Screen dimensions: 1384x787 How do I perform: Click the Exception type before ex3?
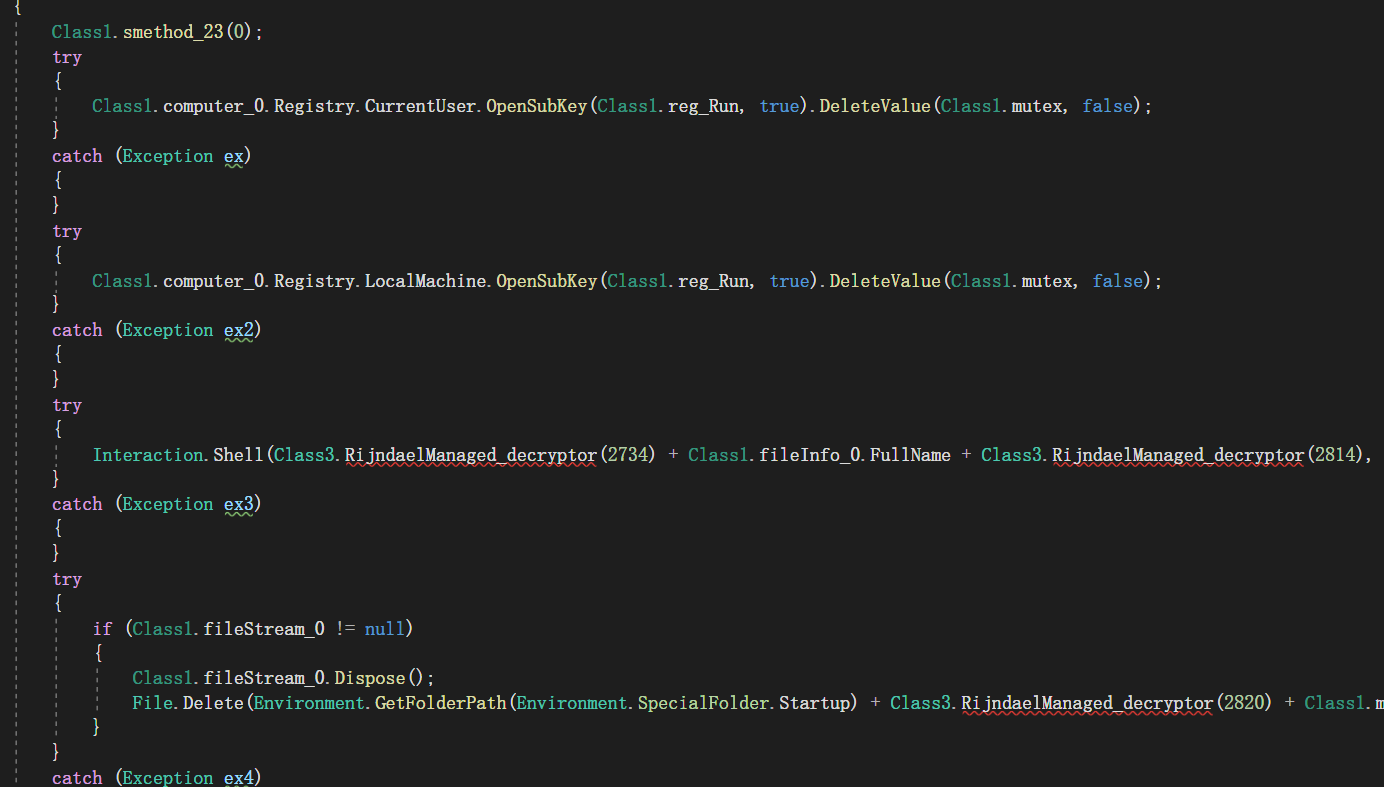point(167,504)
